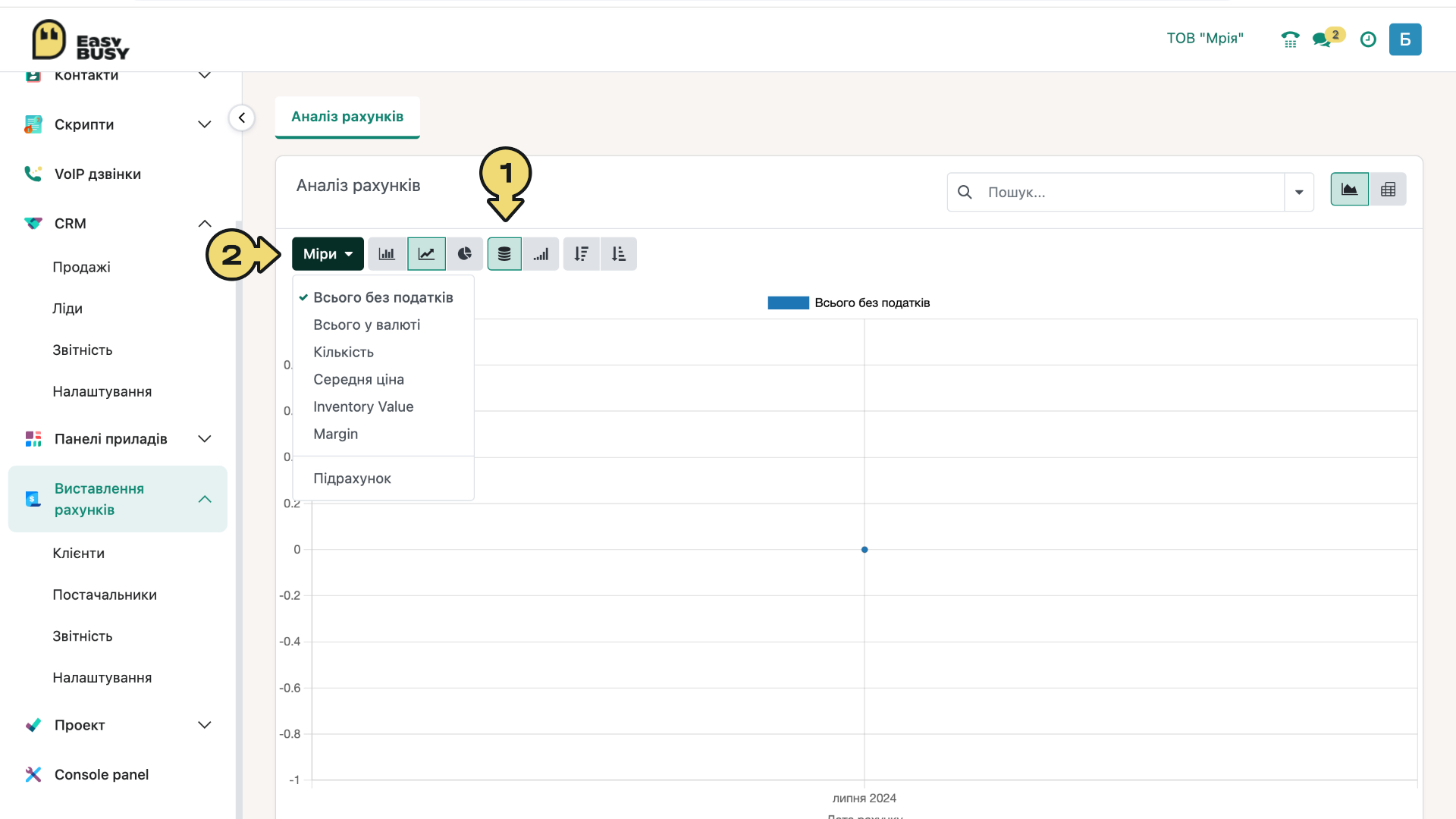Click the blue legend color swatch

coord(788,303)
